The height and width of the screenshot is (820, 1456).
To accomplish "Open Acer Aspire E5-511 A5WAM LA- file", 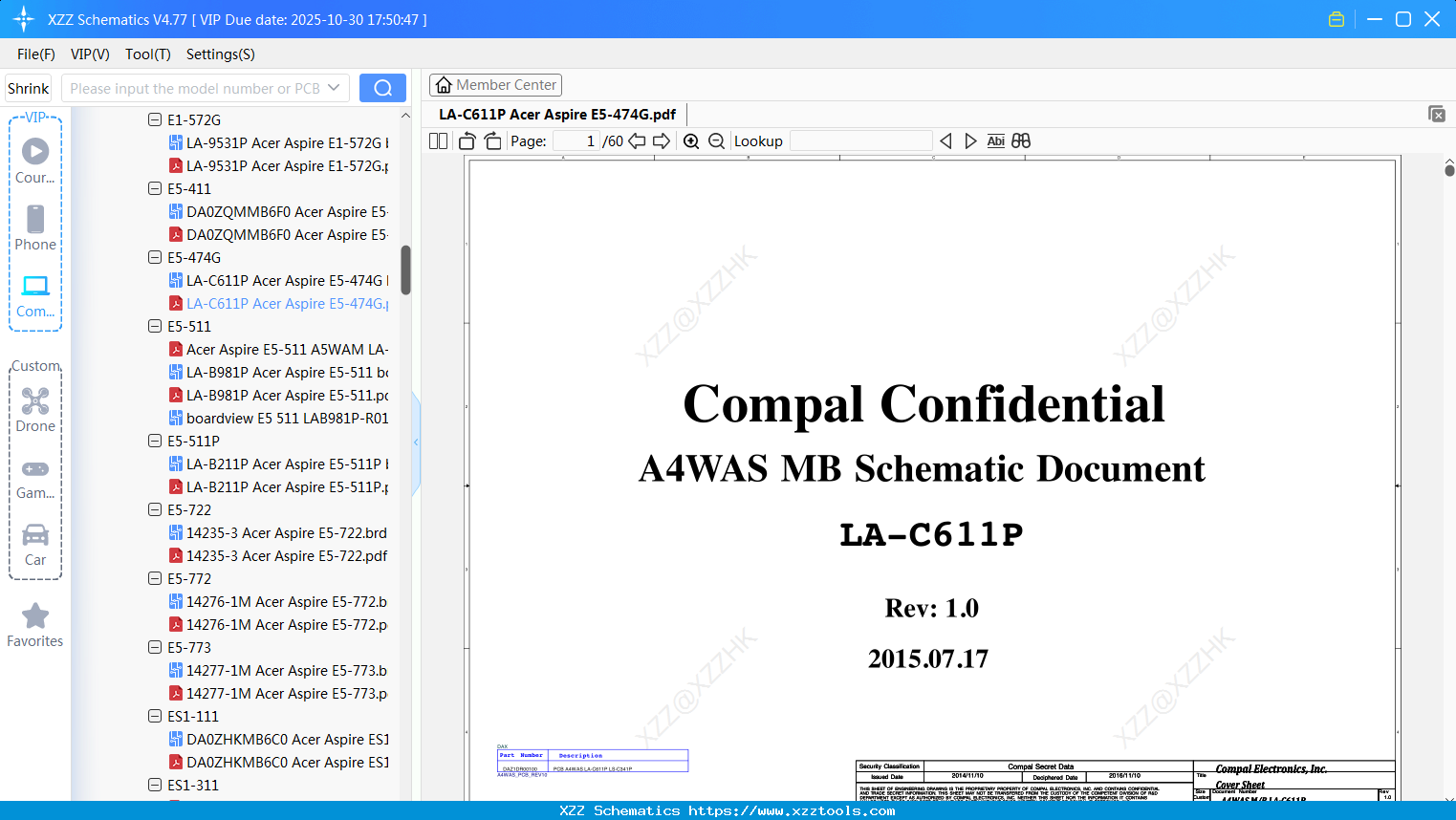I will click(x=278, y=349).
